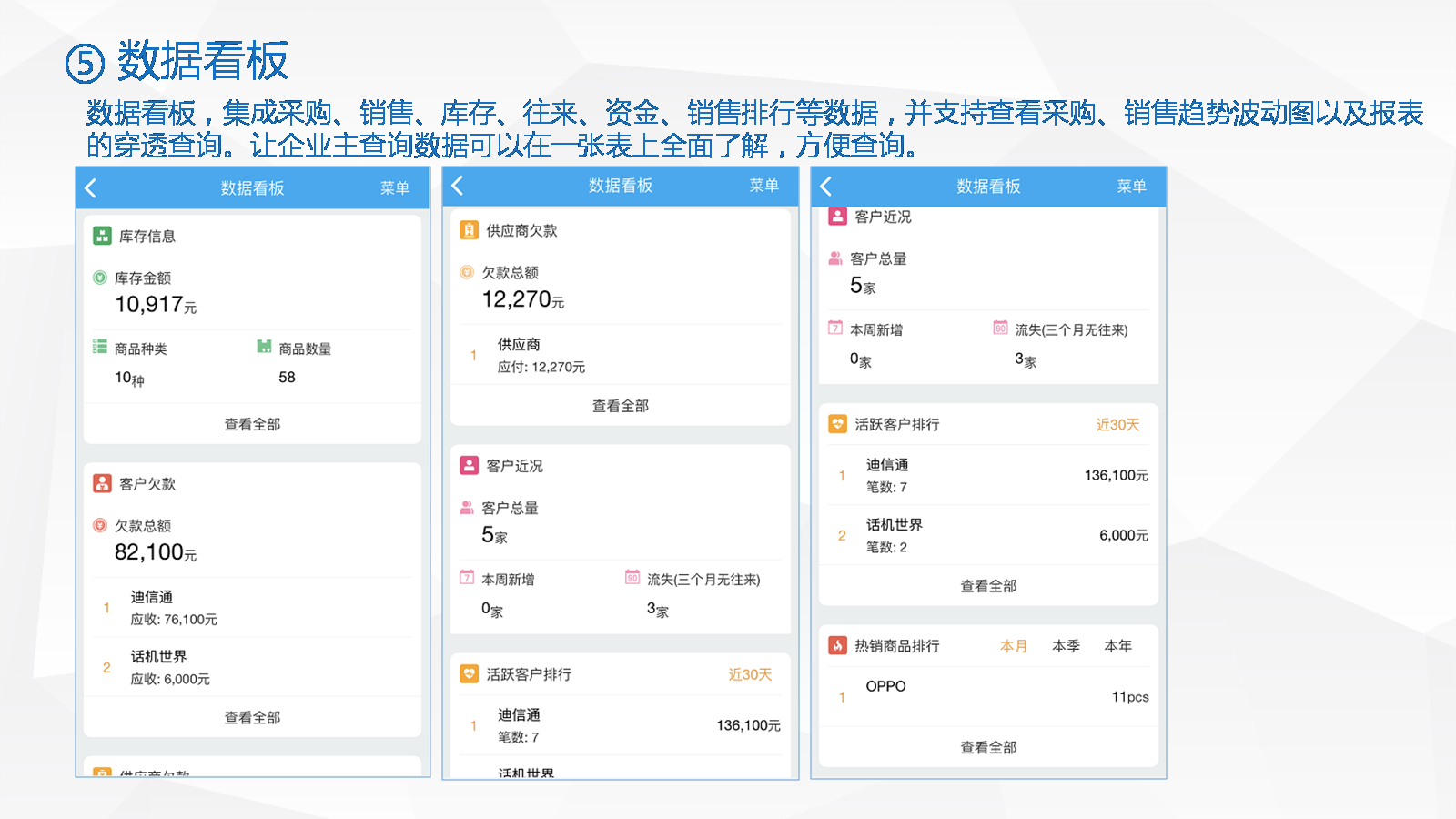Tap back arrow in right phone screen
This screenshot has width=1456, height=819.
click(826, 187)
